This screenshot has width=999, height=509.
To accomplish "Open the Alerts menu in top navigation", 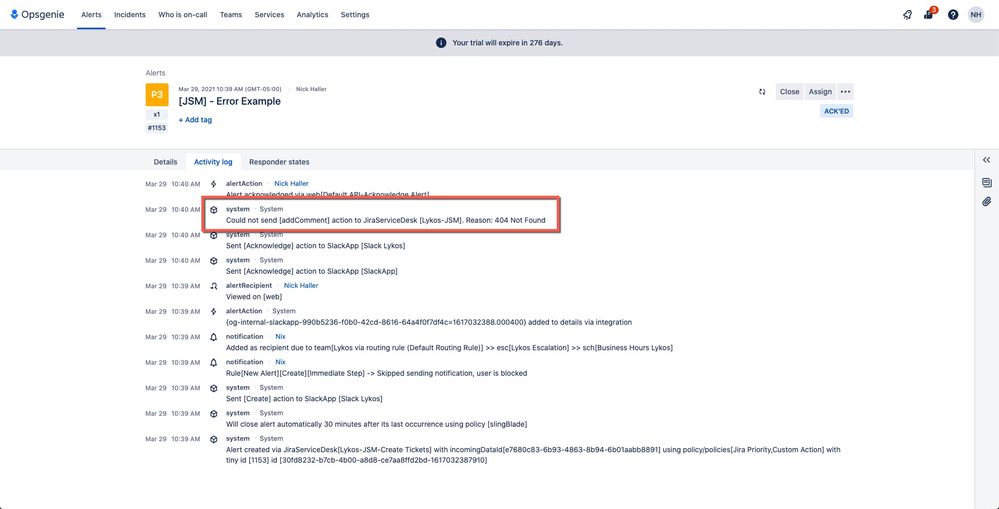I will pyautogui.click(x=91, y=15).
